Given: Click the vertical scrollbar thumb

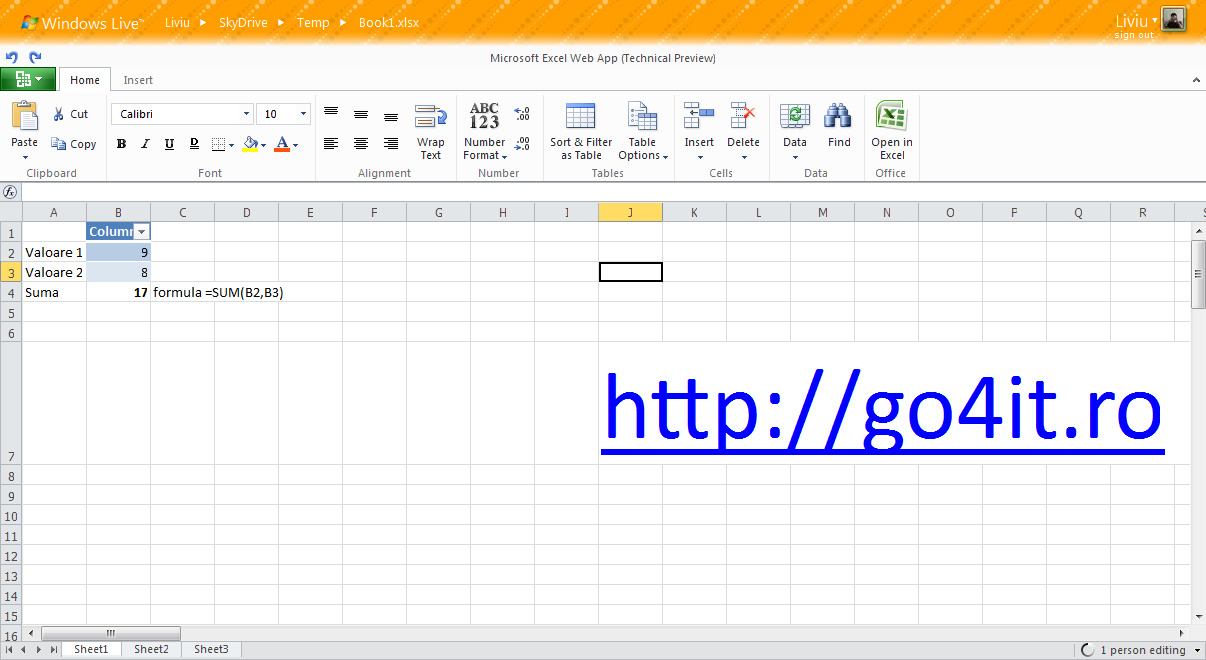Looking at the screenshot, I should 1198,275.
